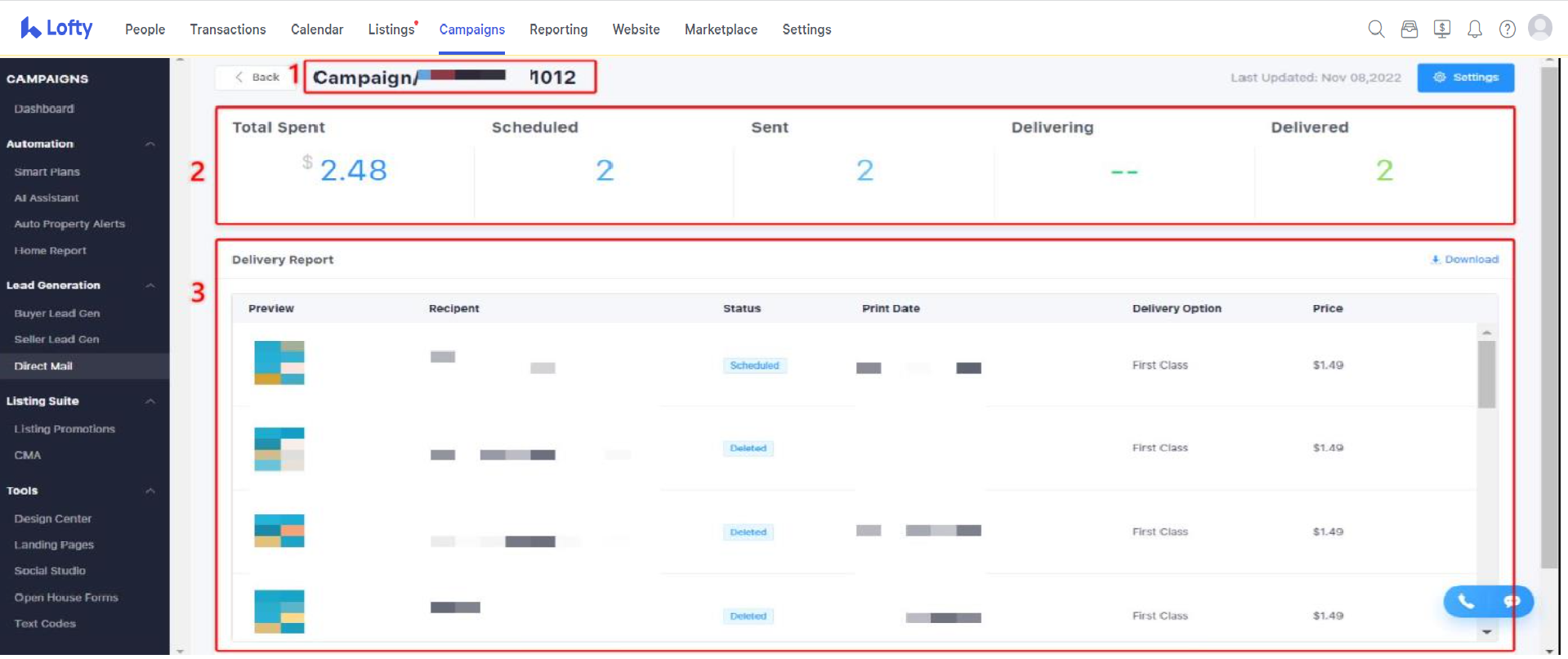Click the phone call floating button
Image resolution: width=1568 pixels, height=659 pixels.
[1466, 602]
